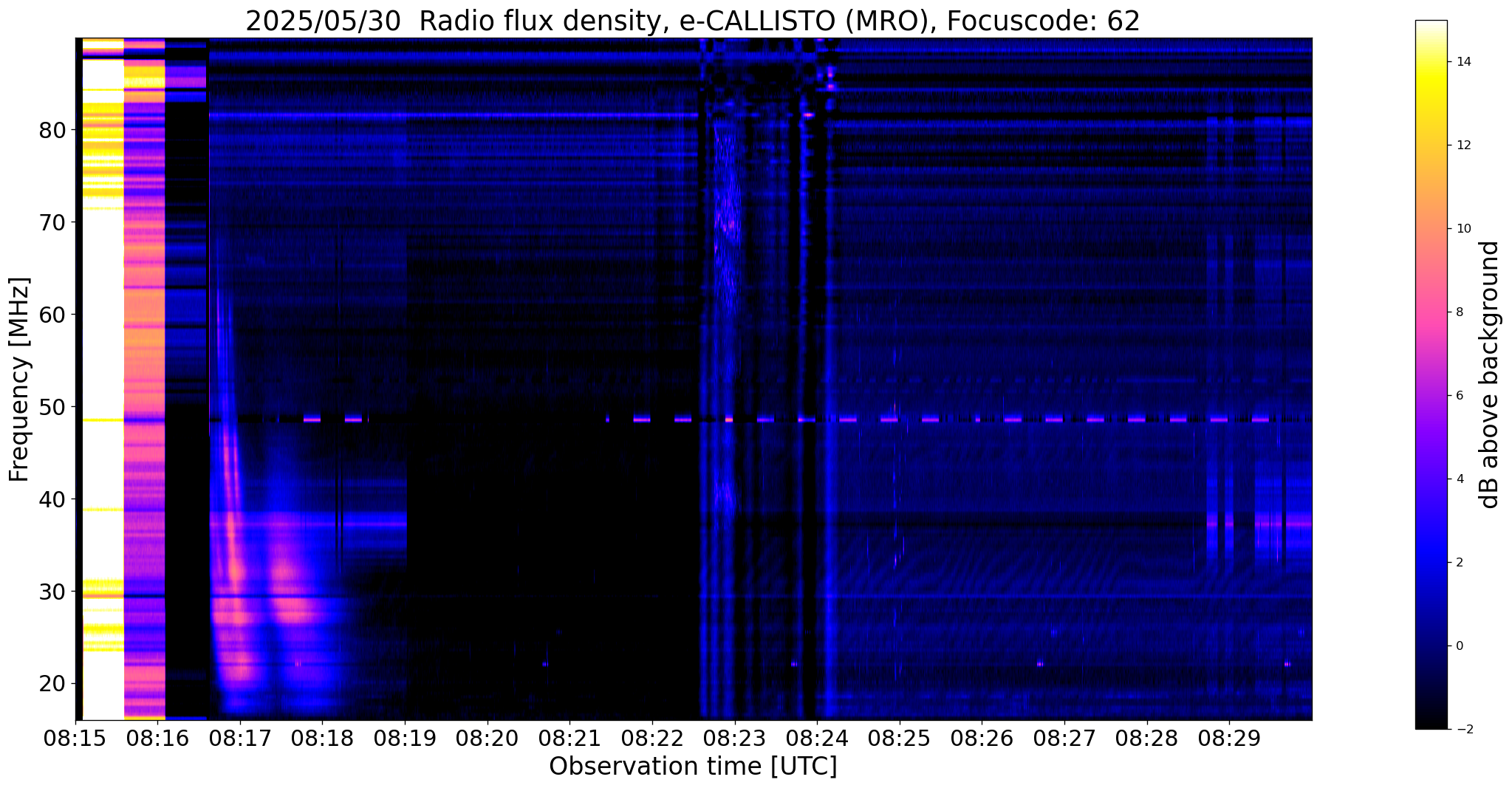1512x788 pixels.
Task: Click the 'Frequency [MHz]' axis label
Action: point(20,379)
